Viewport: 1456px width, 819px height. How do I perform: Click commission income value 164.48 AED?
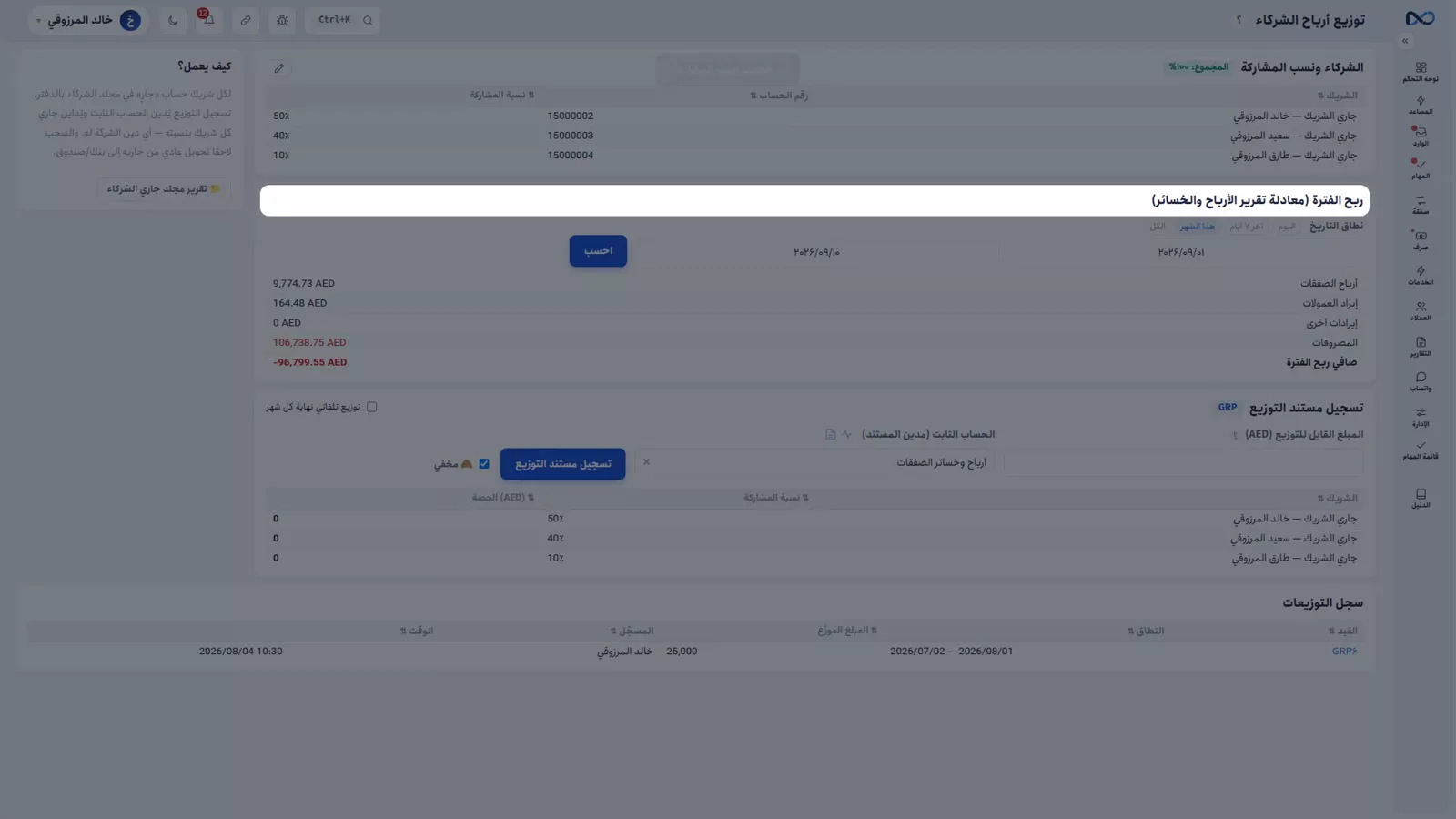click(x=299, y=303)
